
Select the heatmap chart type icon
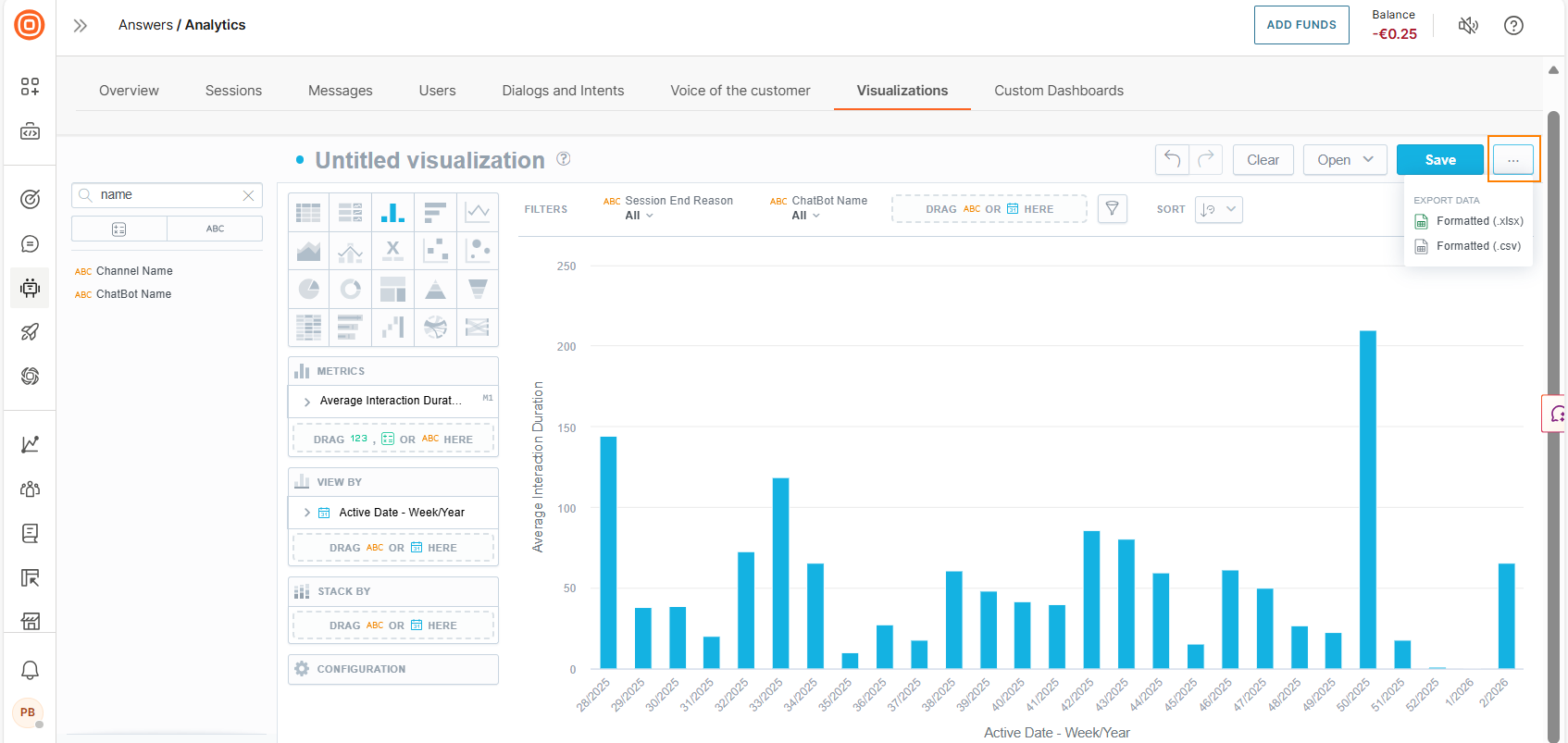coord(308,327)
